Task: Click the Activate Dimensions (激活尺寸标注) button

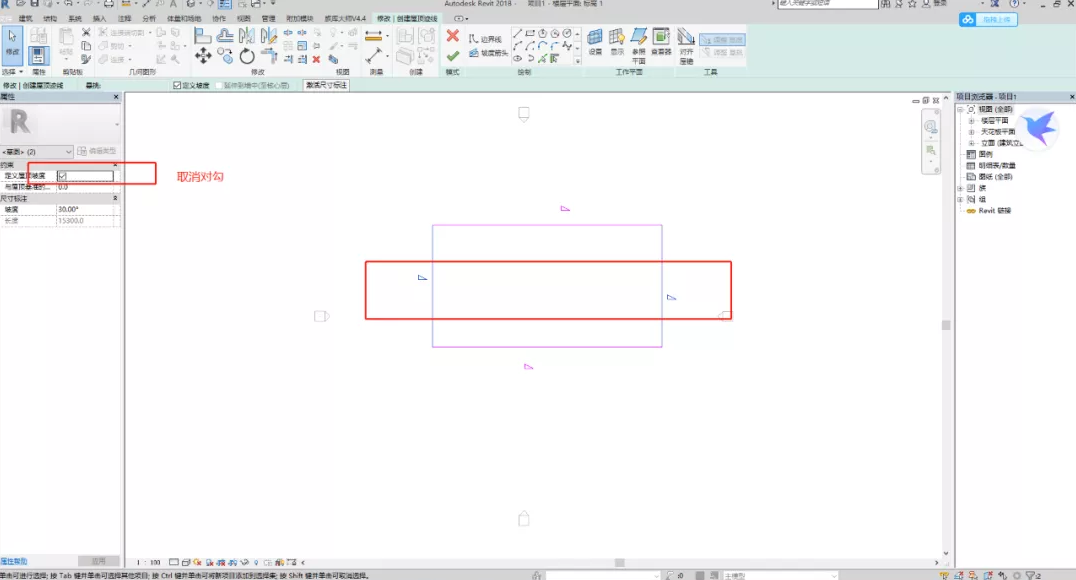Action: 327,85
